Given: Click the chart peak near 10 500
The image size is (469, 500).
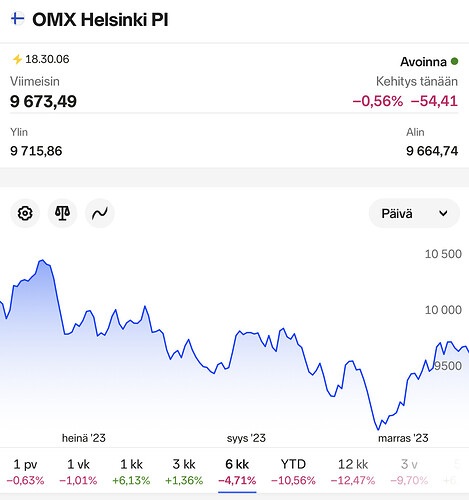Looking at the screenshot, I should 42,260.
